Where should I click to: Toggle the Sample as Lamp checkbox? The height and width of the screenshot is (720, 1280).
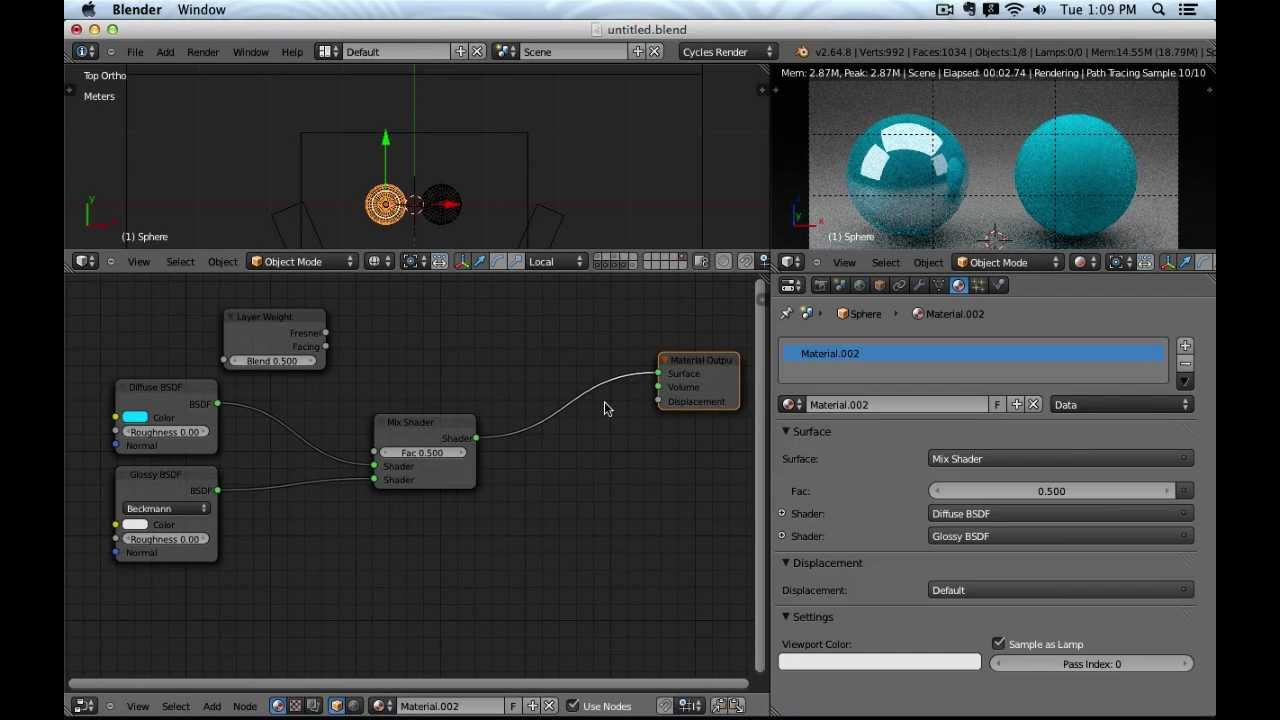pos(998,644)
